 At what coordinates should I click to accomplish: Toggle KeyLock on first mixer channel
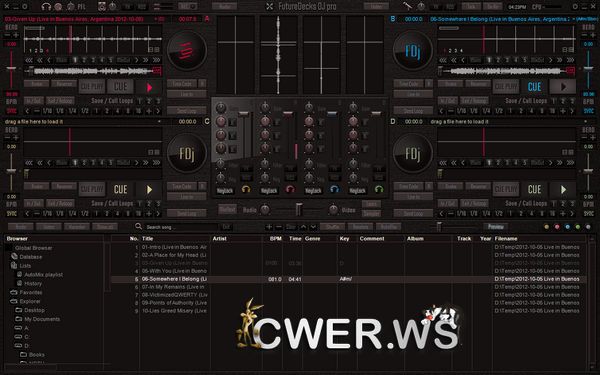(x=225, y=190)
